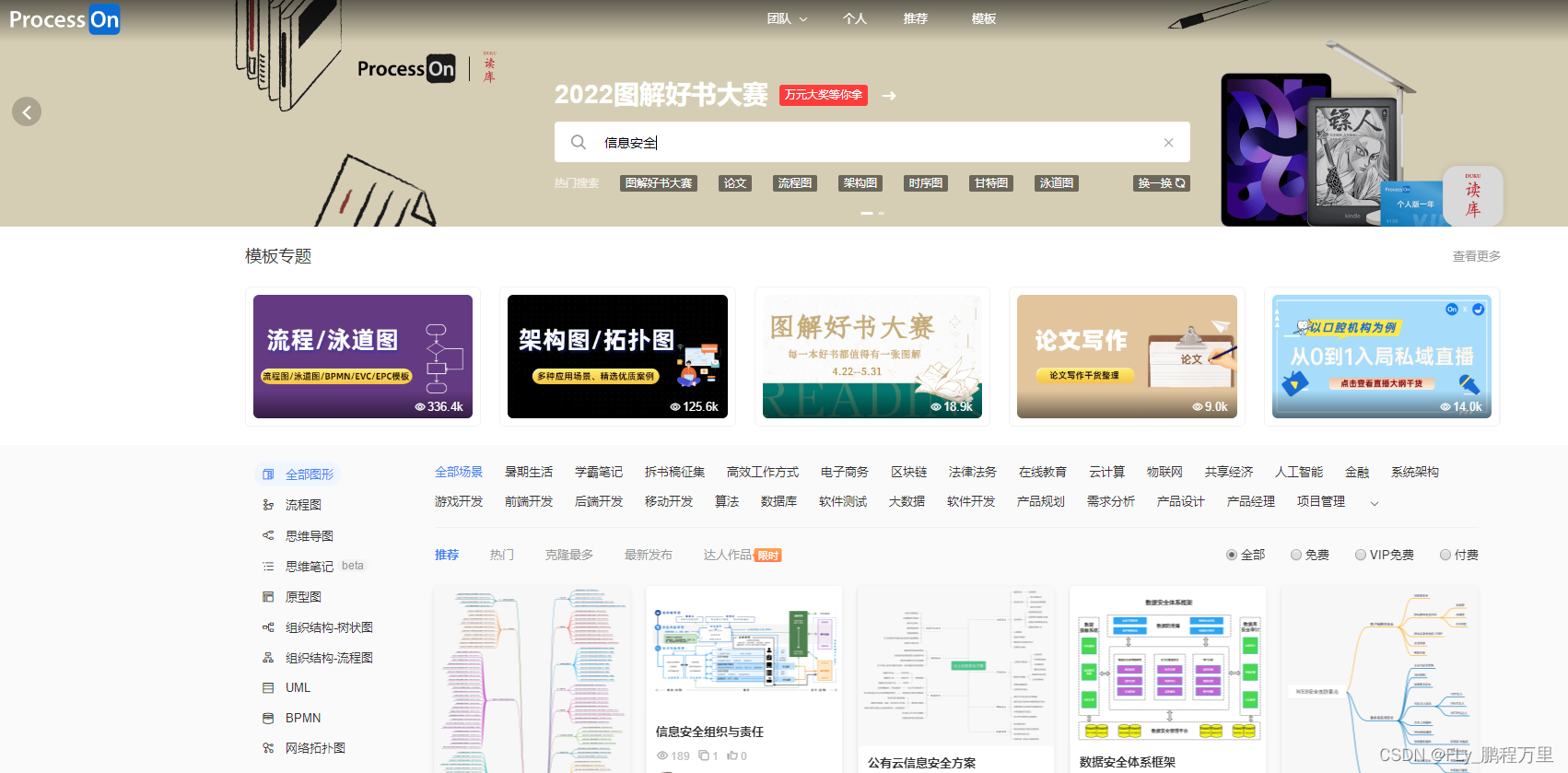1568x773 pixels.
Task: Expand more scene categories chevron
Action: tap(1375, 503)
